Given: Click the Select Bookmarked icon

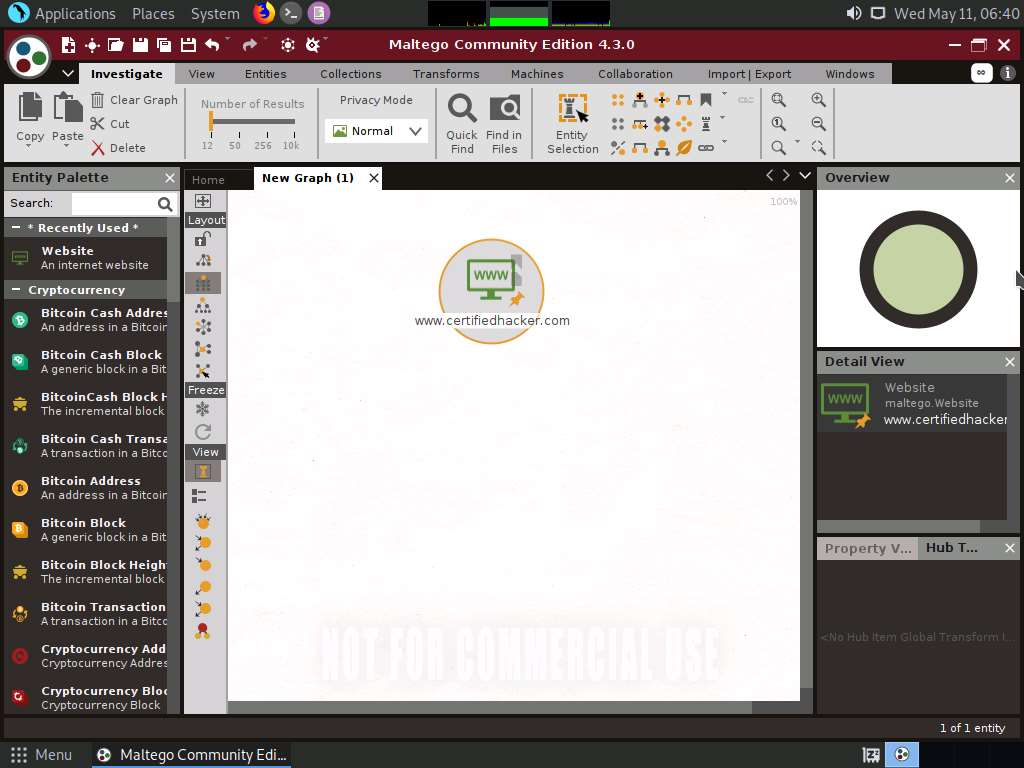Looking at the screenshot, I should (x=706, y=99).
